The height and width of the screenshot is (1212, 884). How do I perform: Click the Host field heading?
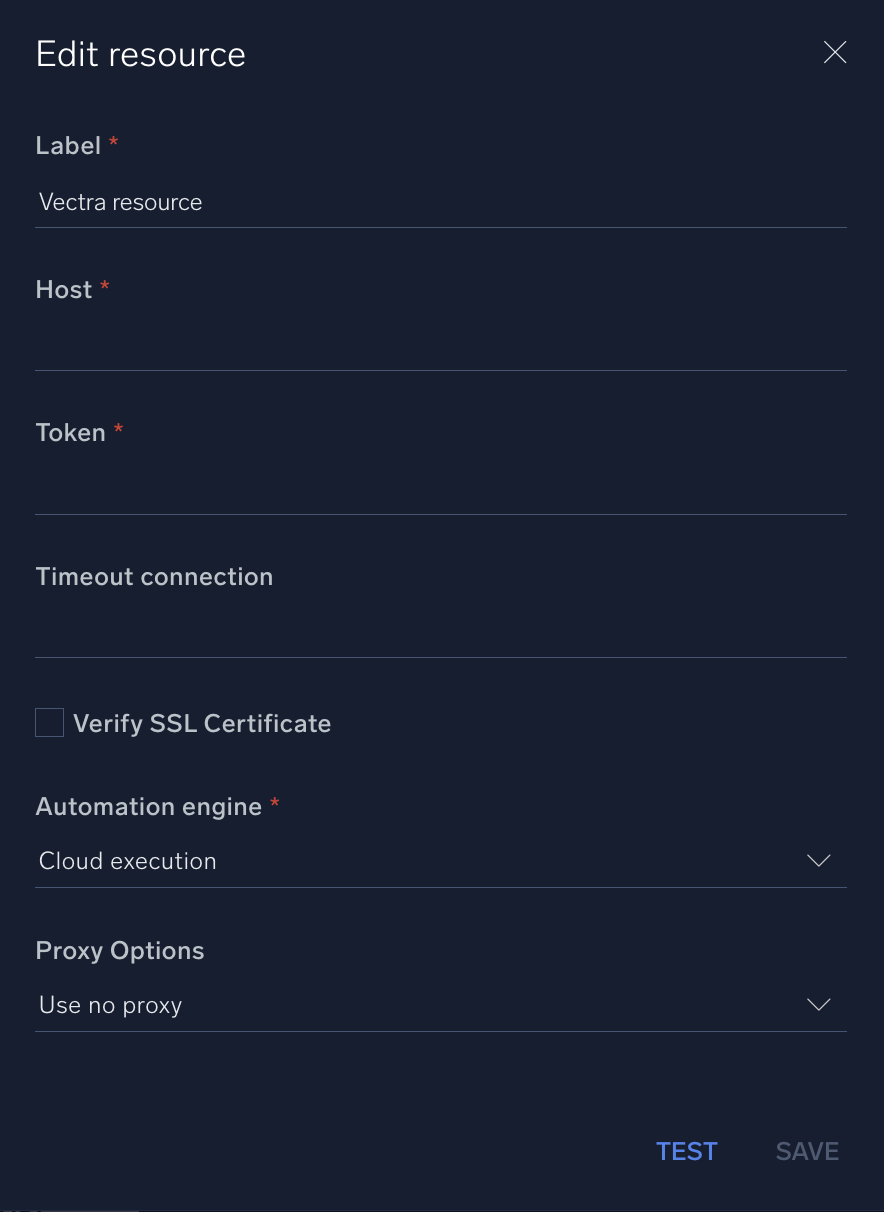click(x=64, y=290)
